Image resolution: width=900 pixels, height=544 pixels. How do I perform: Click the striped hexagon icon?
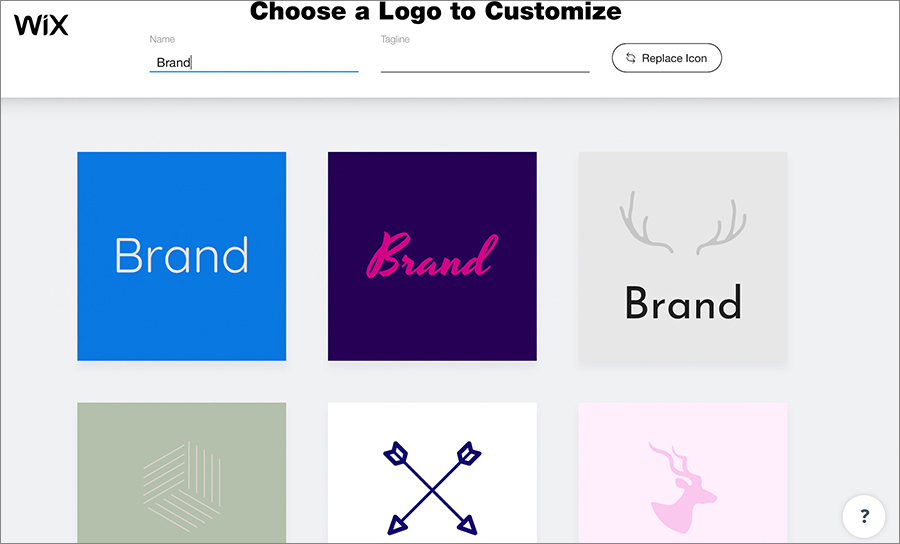point(182,485)
